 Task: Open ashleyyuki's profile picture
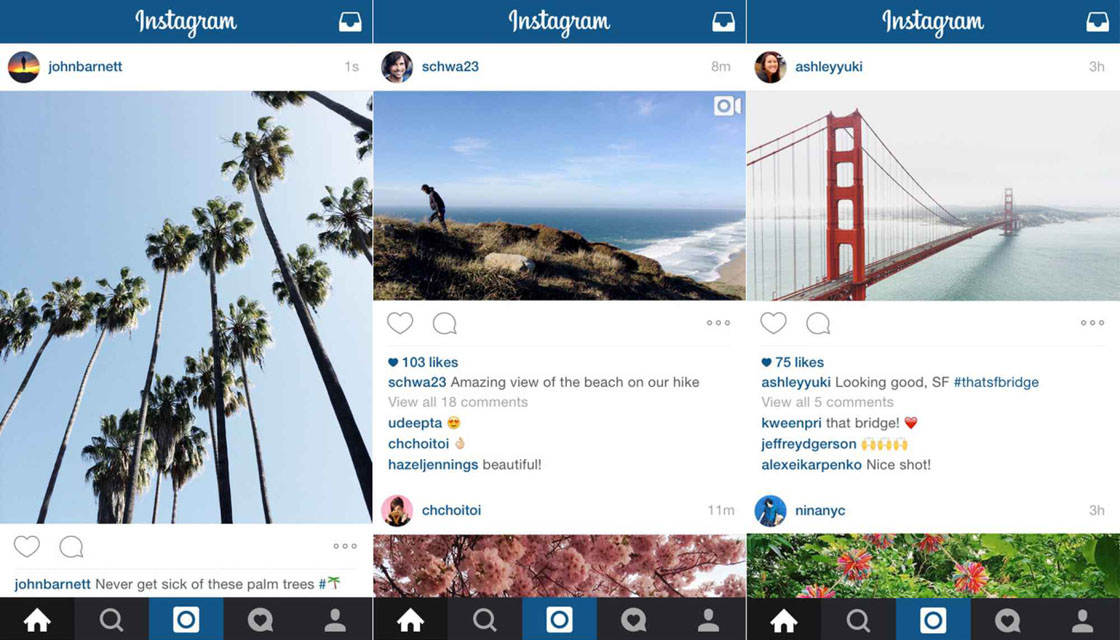tap(770, 66)
